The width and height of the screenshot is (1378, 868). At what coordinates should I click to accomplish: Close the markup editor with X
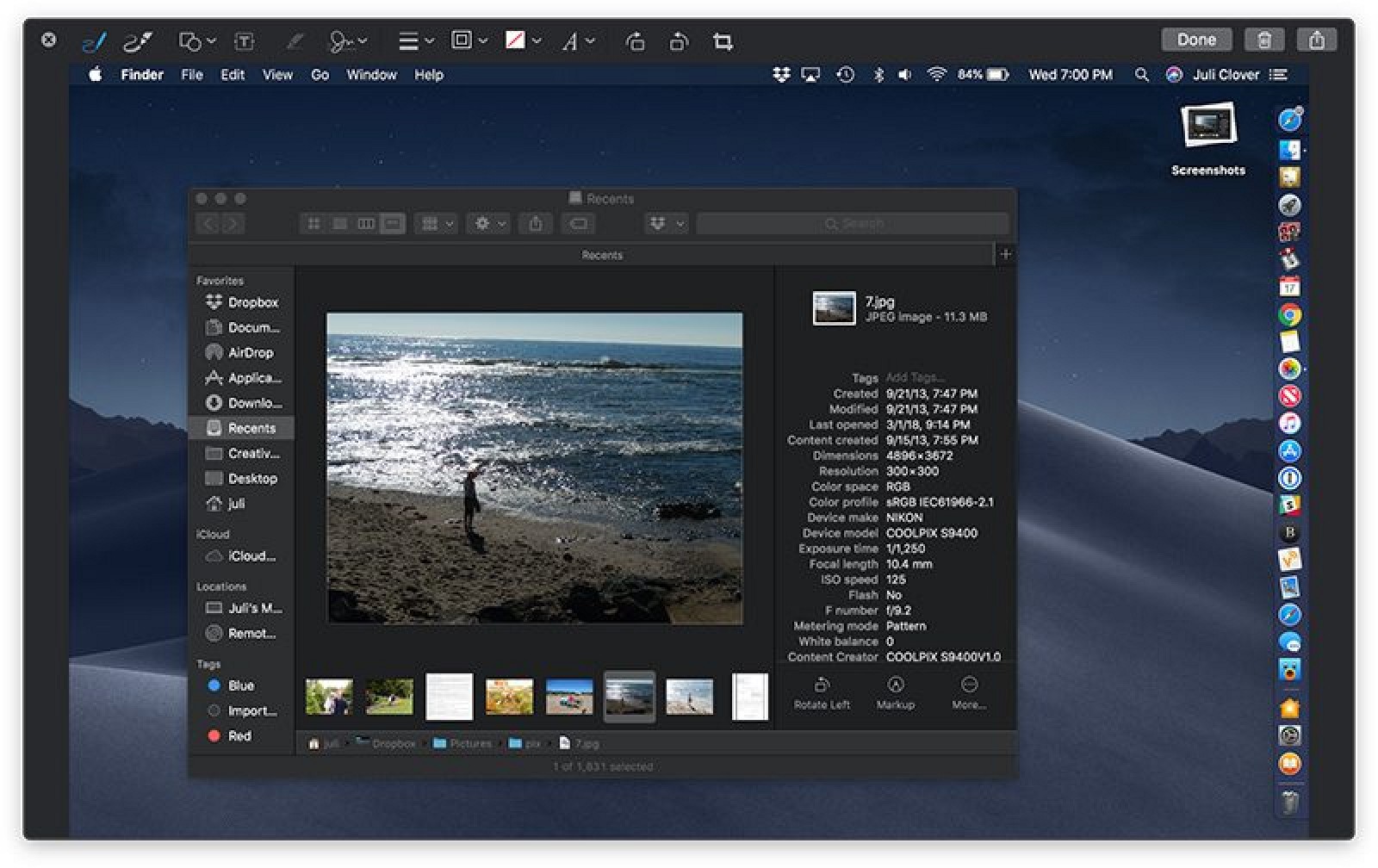pos(49,40)
